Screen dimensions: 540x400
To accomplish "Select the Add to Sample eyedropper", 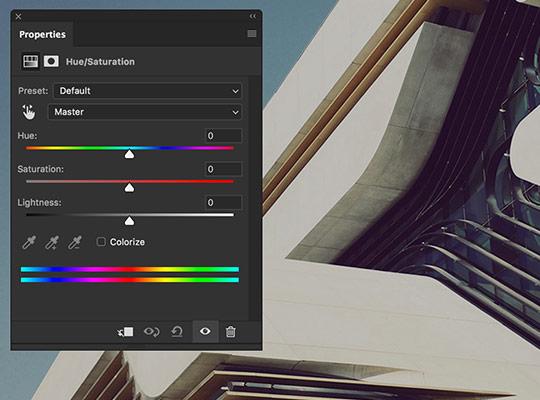I will point(52,242).
